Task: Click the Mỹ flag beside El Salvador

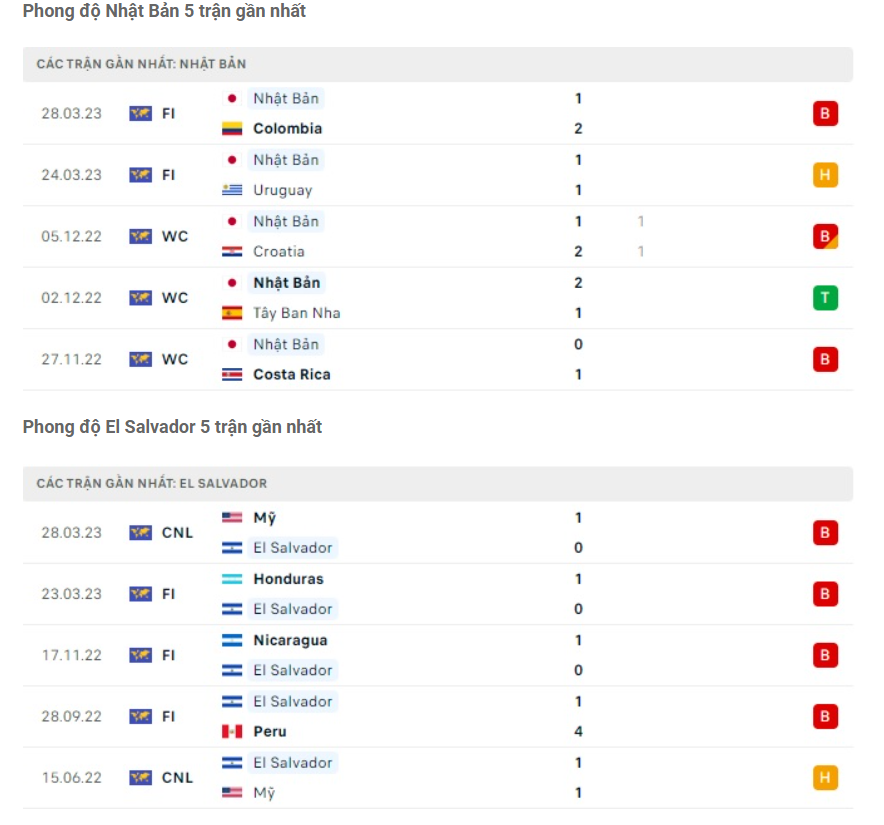Action: (234, 518)
